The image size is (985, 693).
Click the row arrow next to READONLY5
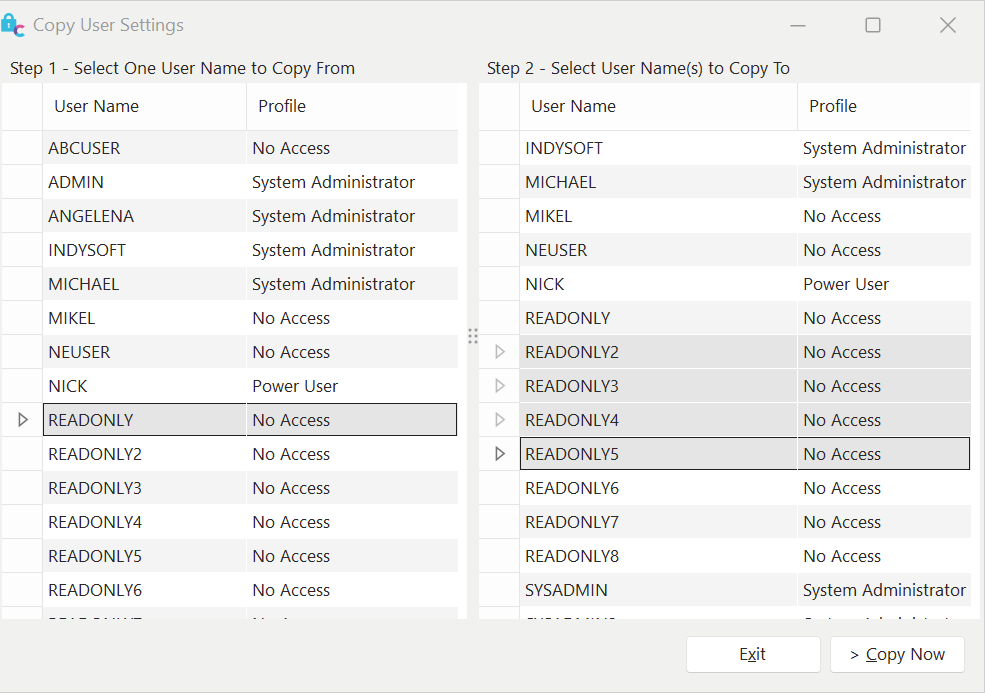coord(500,454)
